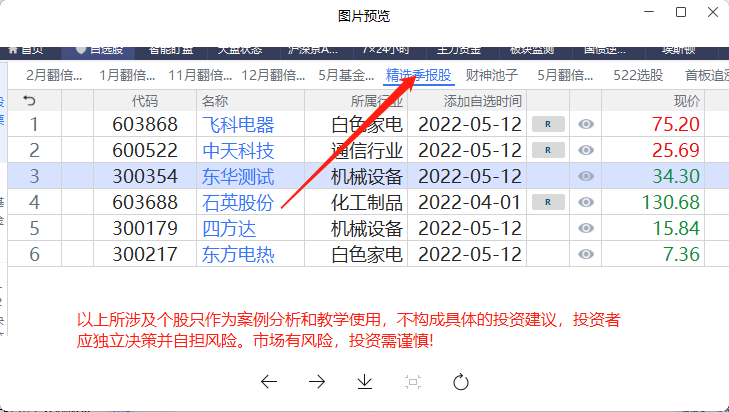
Task: Sort by the 添加自选时间 column header
Action: (482, 101)
